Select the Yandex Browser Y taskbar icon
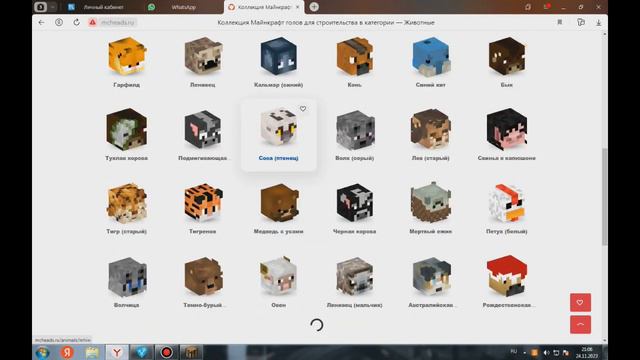This screenshot has width=640, height=360. point(117,352)
